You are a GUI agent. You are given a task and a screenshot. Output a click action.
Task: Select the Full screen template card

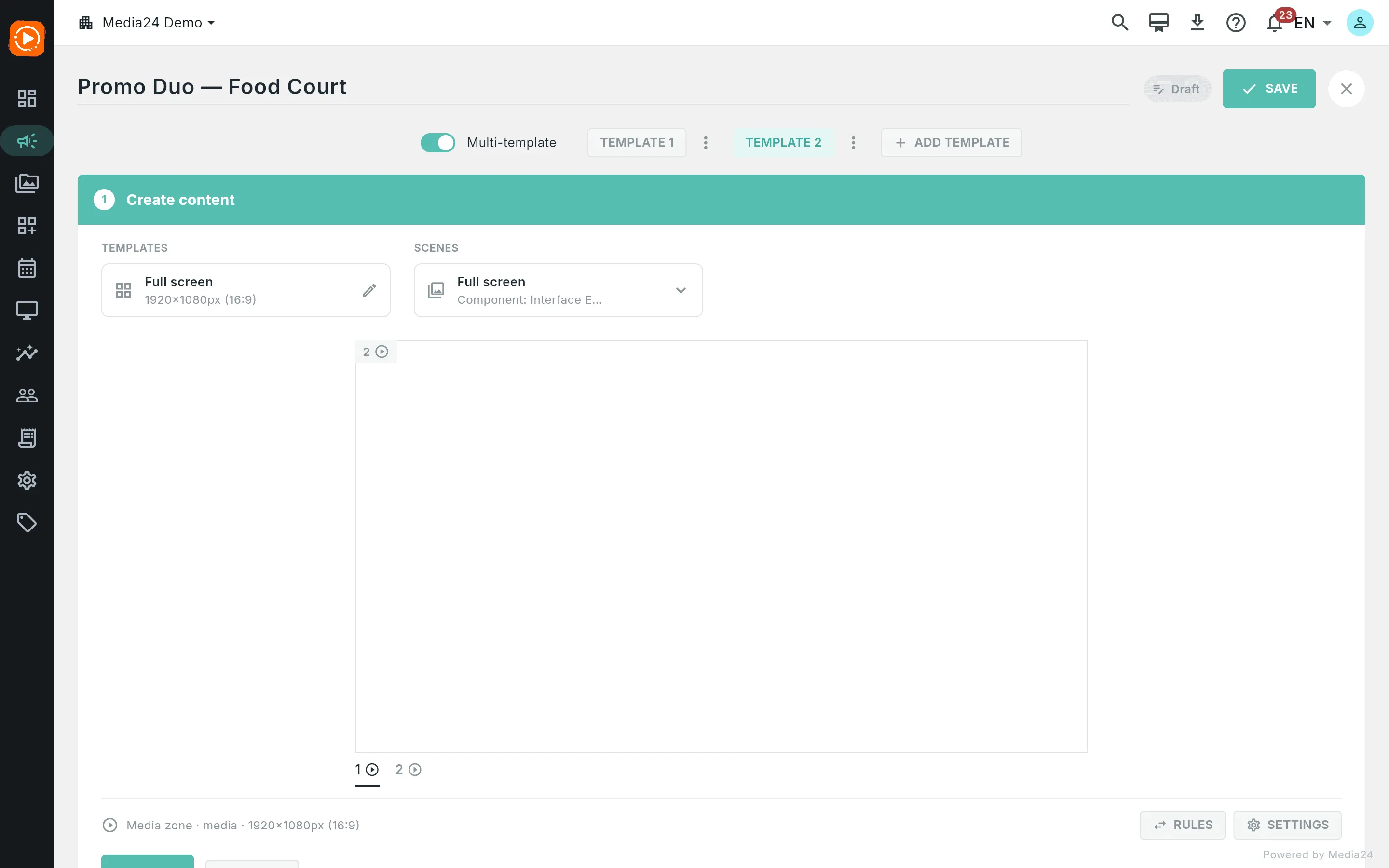pos(245,290)
